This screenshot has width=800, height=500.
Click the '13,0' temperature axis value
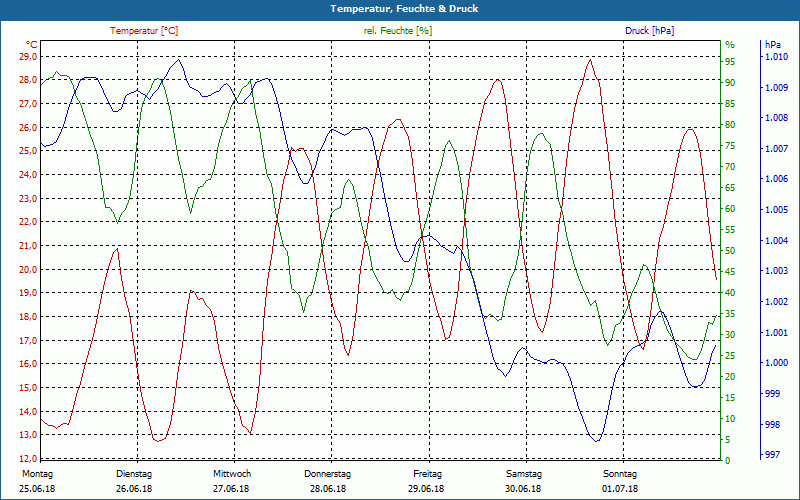click(28, 435)
